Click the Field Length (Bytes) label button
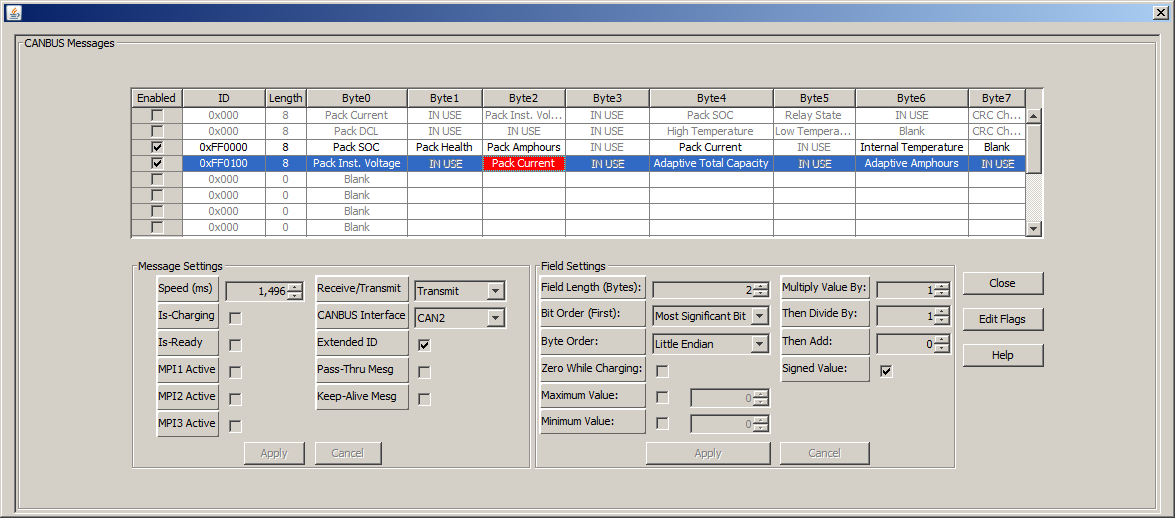 pos(593,287)
